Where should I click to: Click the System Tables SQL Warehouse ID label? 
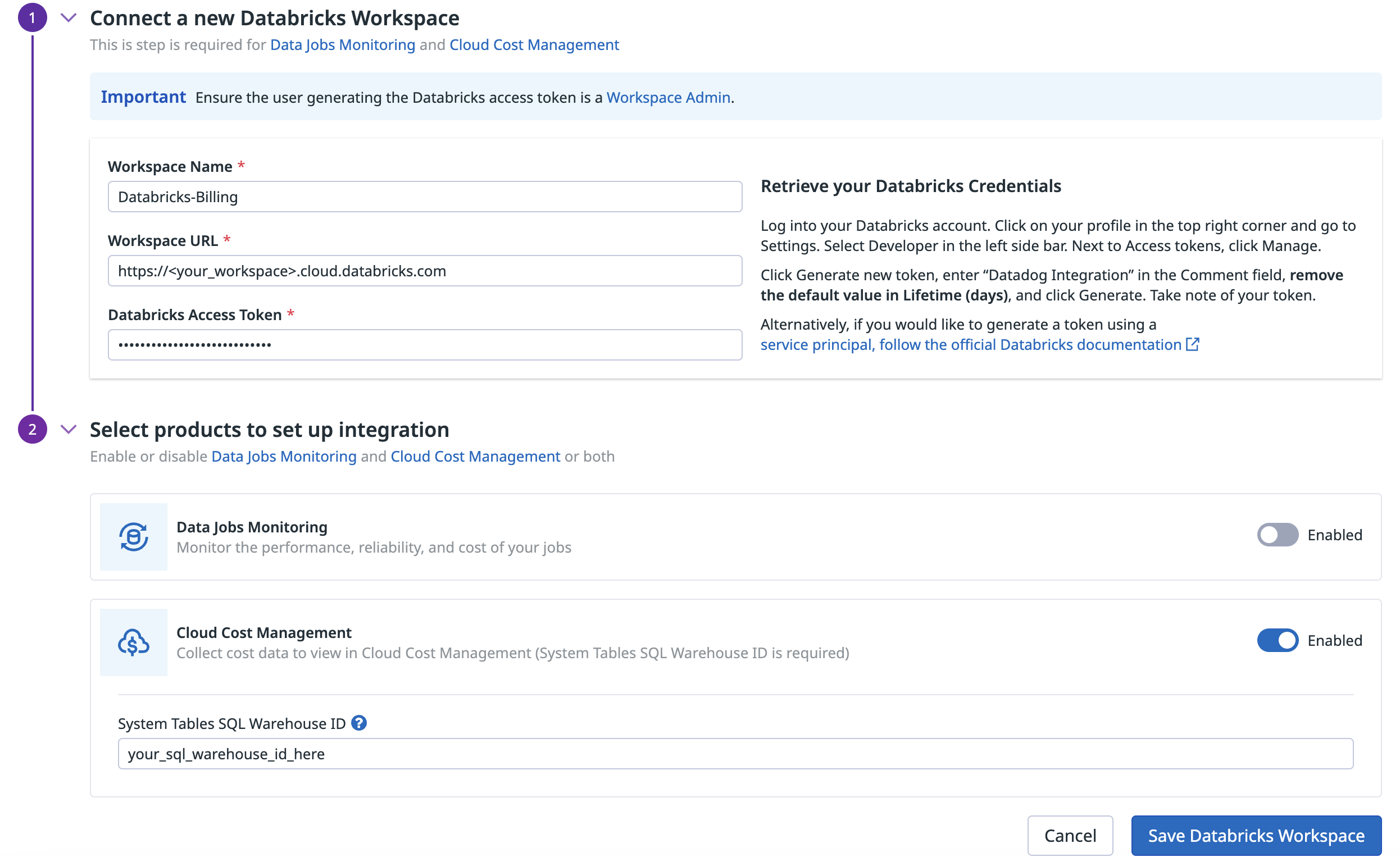[232, 723]
